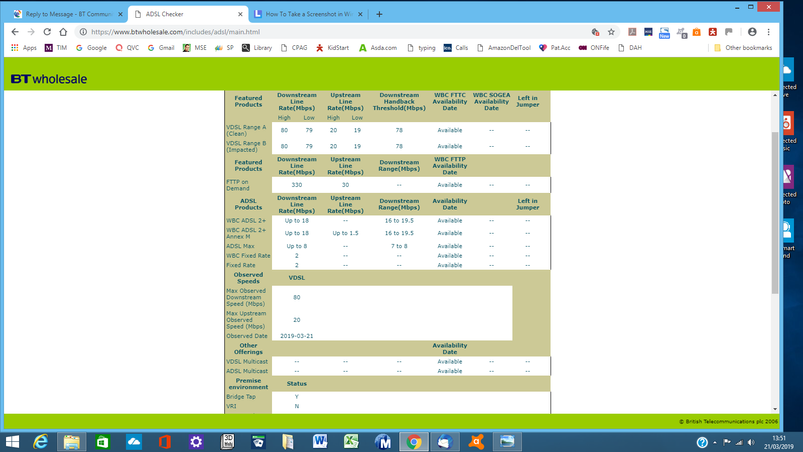The width and height of the screenshot is (803, 452).
Task: Click the BT Wholesale logo
Action: [48, 78]
